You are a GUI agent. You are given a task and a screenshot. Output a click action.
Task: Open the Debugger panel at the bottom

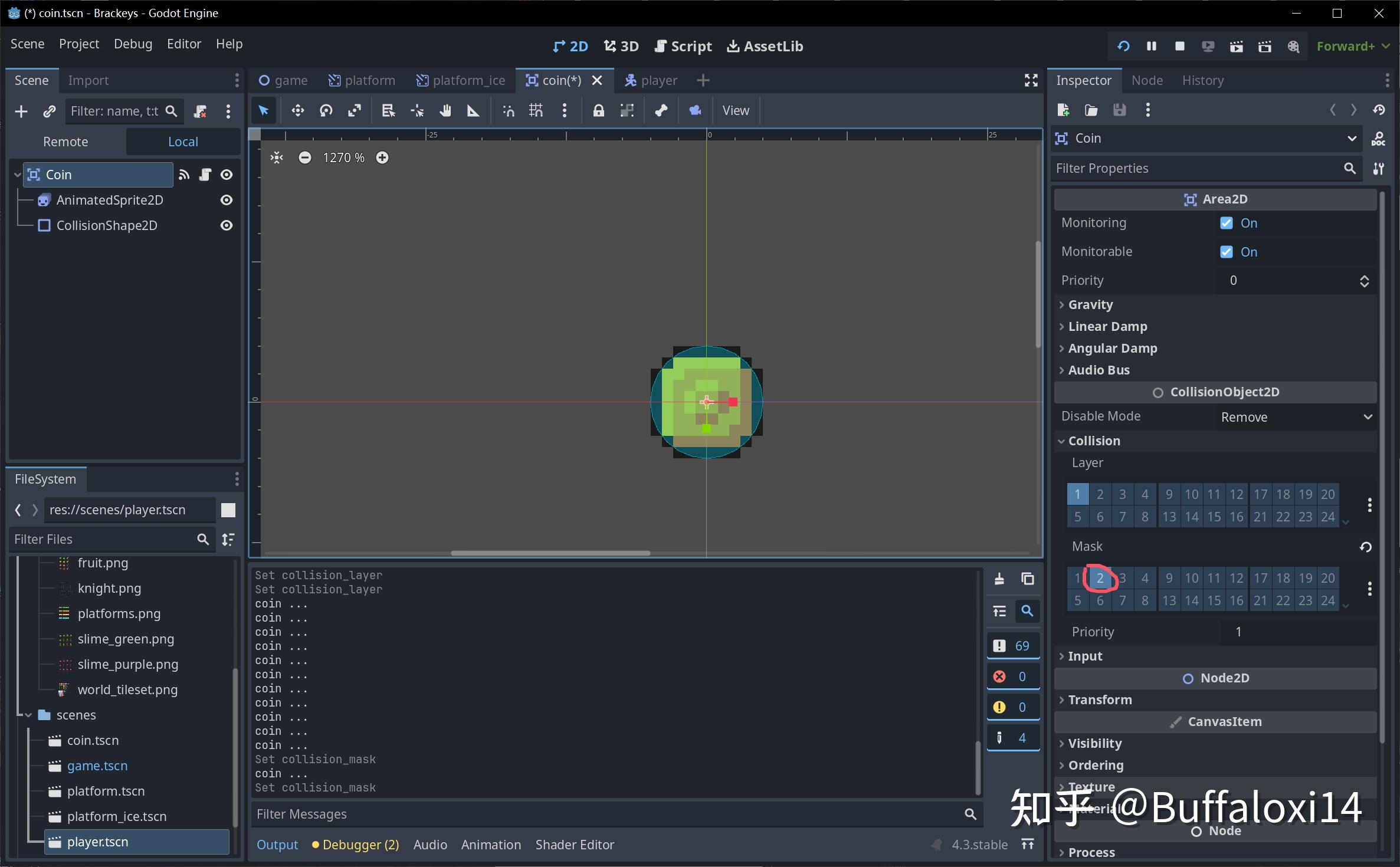click(354, 845)
